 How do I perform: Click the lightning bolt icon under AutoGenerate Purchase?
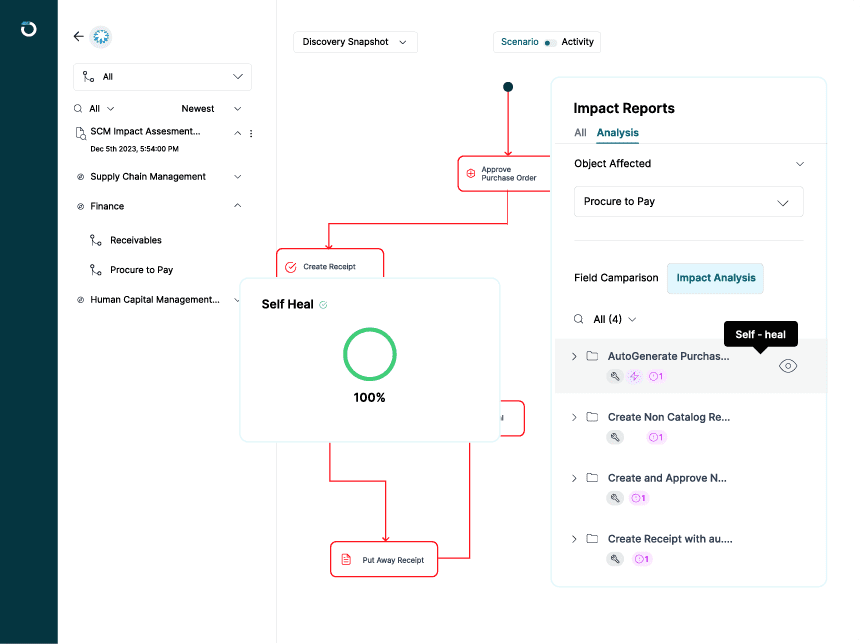point(634,377)
